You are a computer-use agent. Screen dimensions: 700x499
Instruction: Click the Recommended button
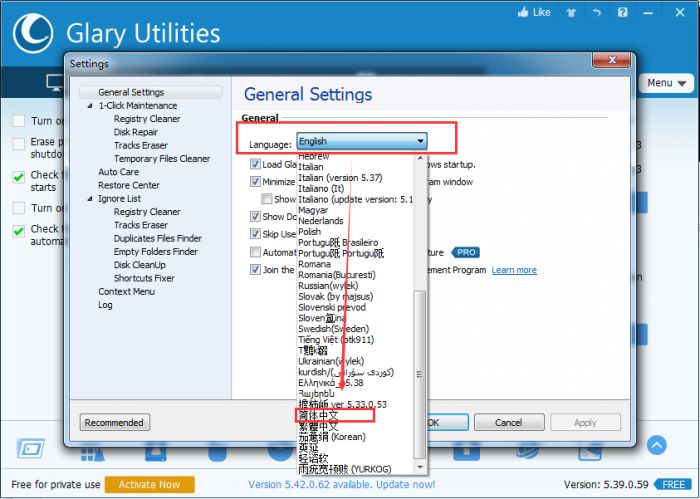114,422
